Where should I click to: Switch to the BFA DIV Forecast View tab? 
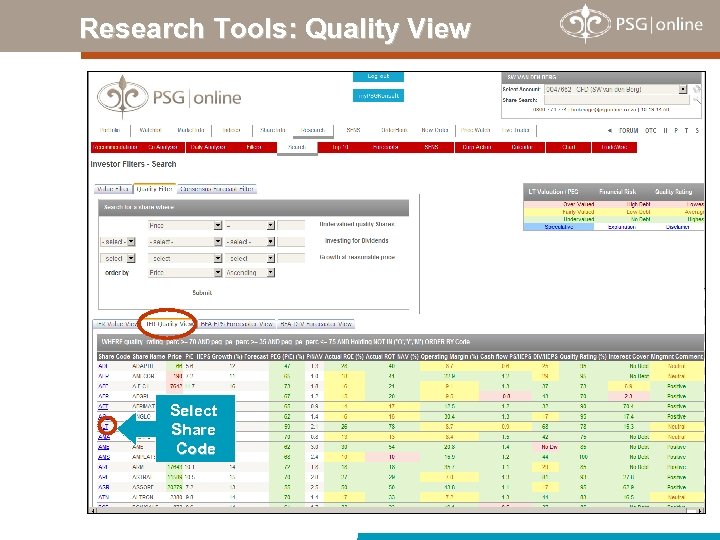tap(316, 324)
